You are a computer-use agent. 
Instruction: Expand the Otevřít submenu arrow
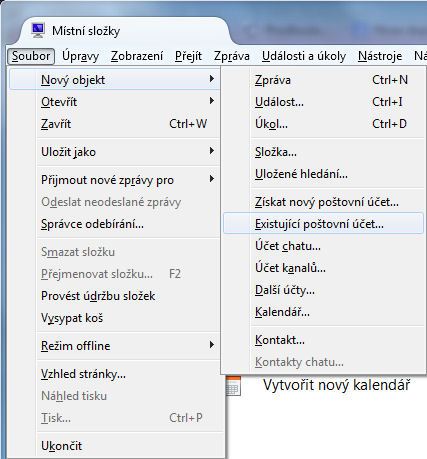pos(212,101)
